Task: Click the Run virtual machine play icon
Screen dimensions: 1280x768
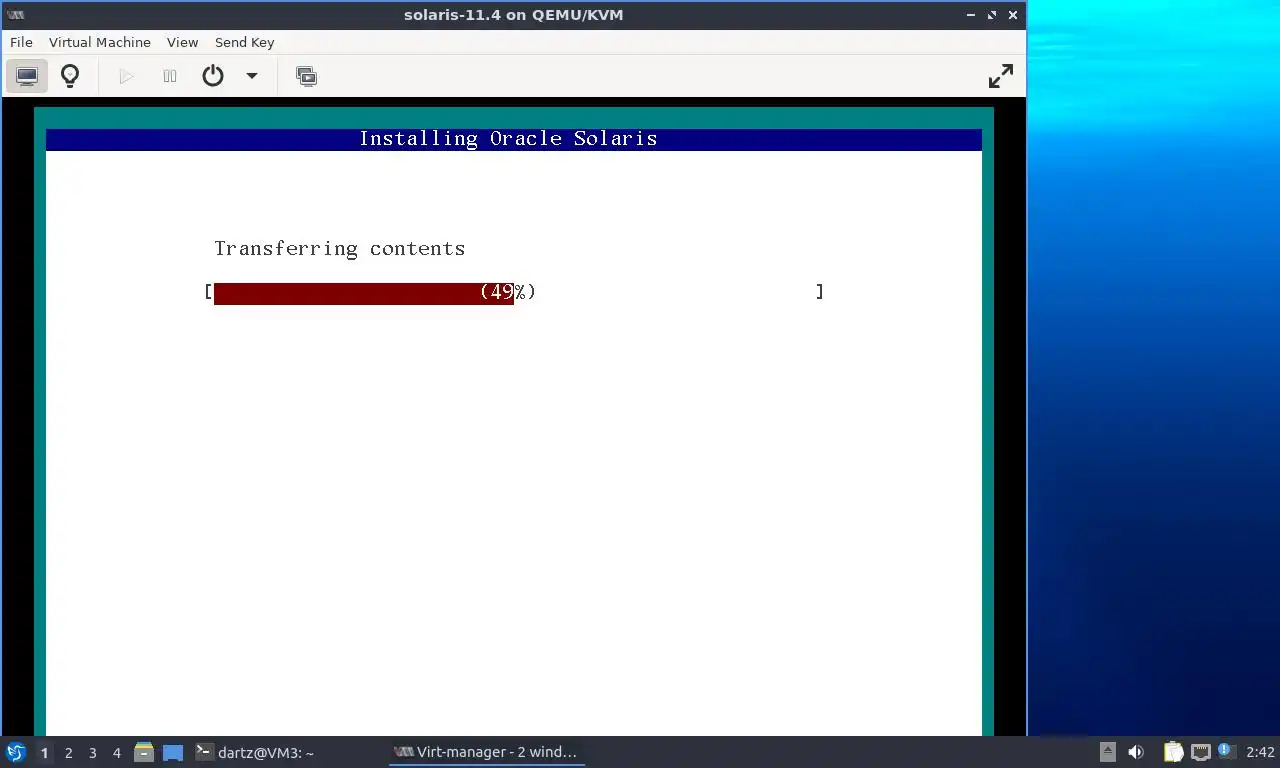Action: pyautogui.click(x=126, y=76)
